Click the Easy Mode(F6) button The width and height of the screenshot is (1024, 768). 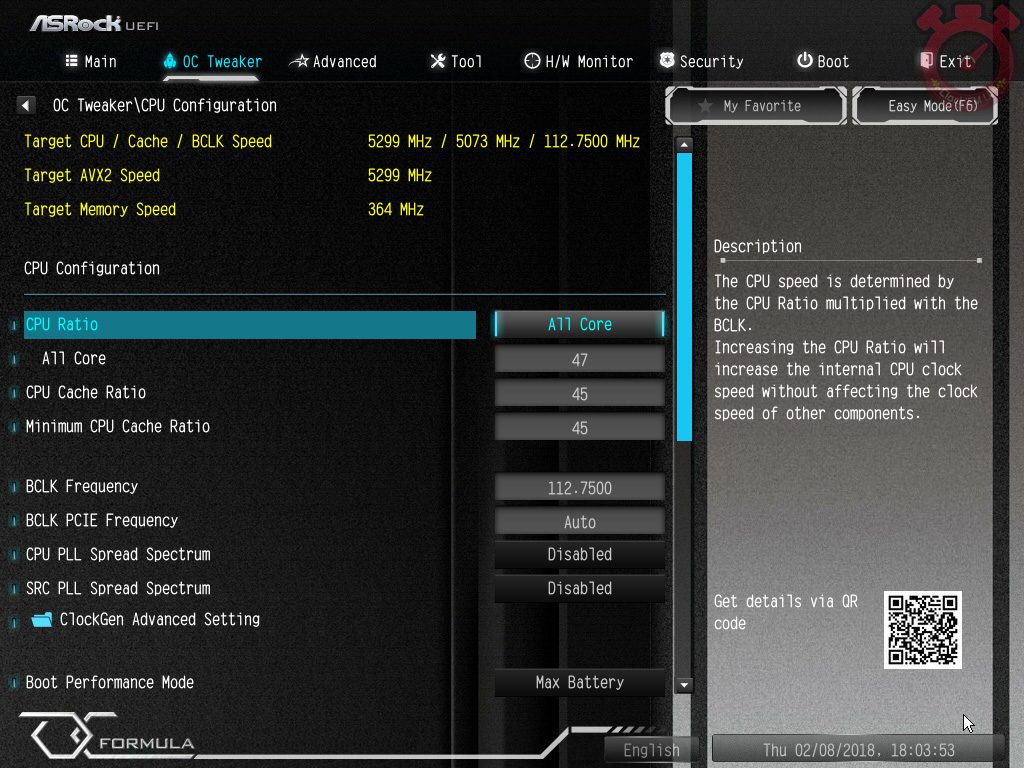coord(925,106)
